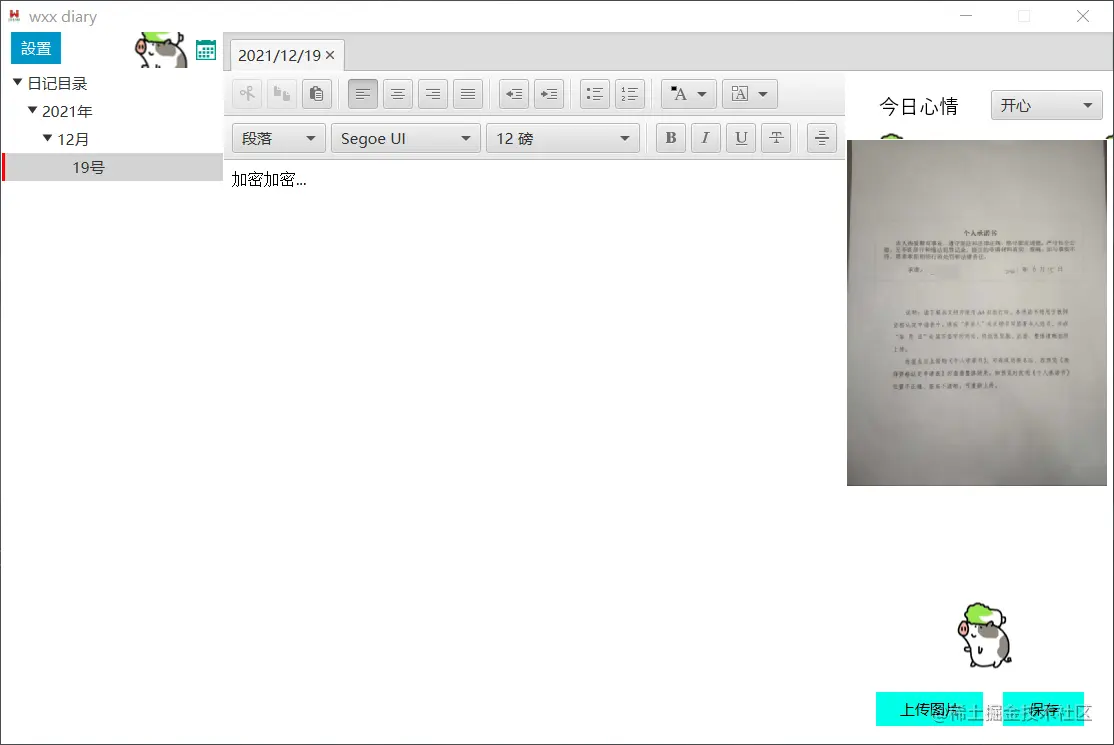1114x745 pixels.
Task: Click the 設置 settings button
Action: (x=36, y=48)
